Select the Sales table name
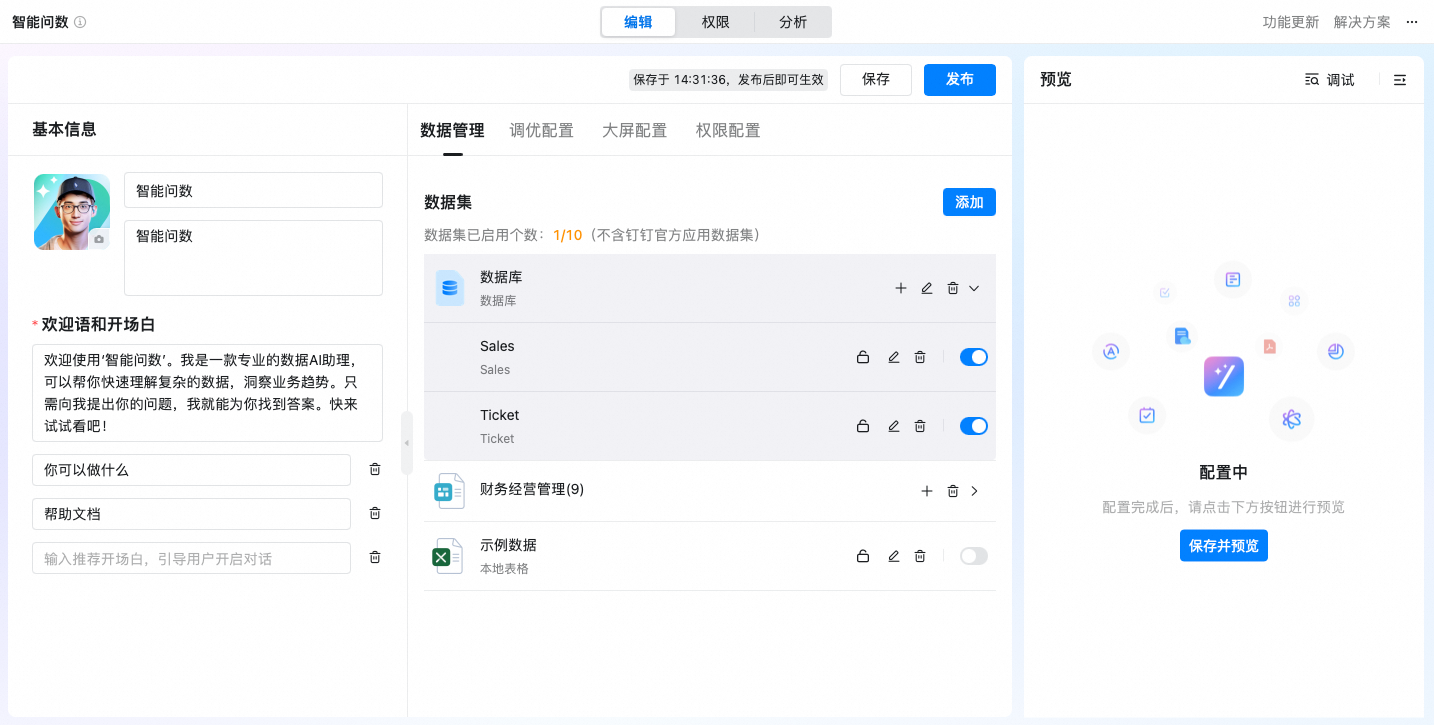The height and width of the screenshot is (725, 1434). point(497,346)
